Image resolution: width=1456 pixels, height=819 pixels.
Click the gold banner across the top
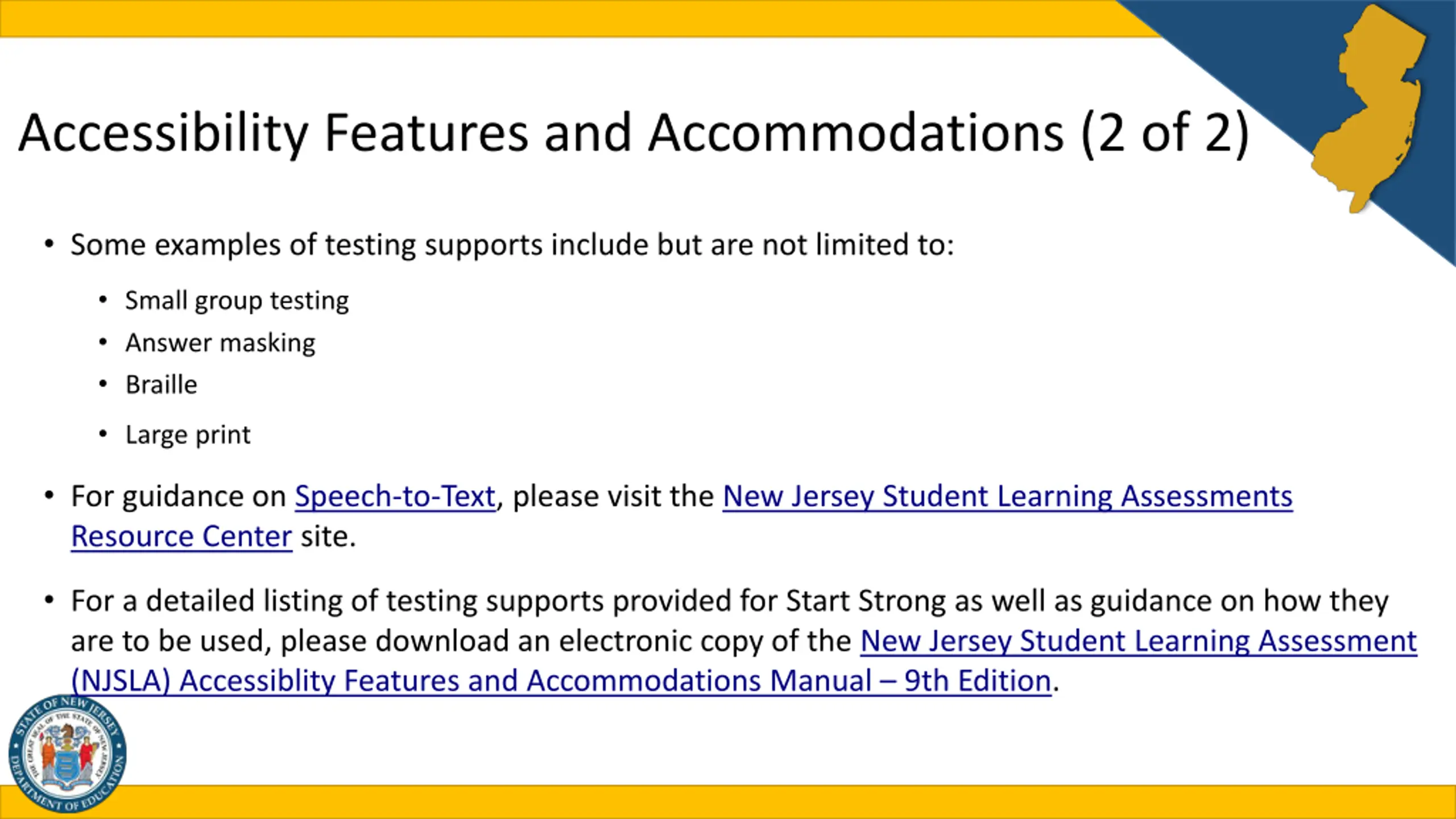(x=569, y=18)
